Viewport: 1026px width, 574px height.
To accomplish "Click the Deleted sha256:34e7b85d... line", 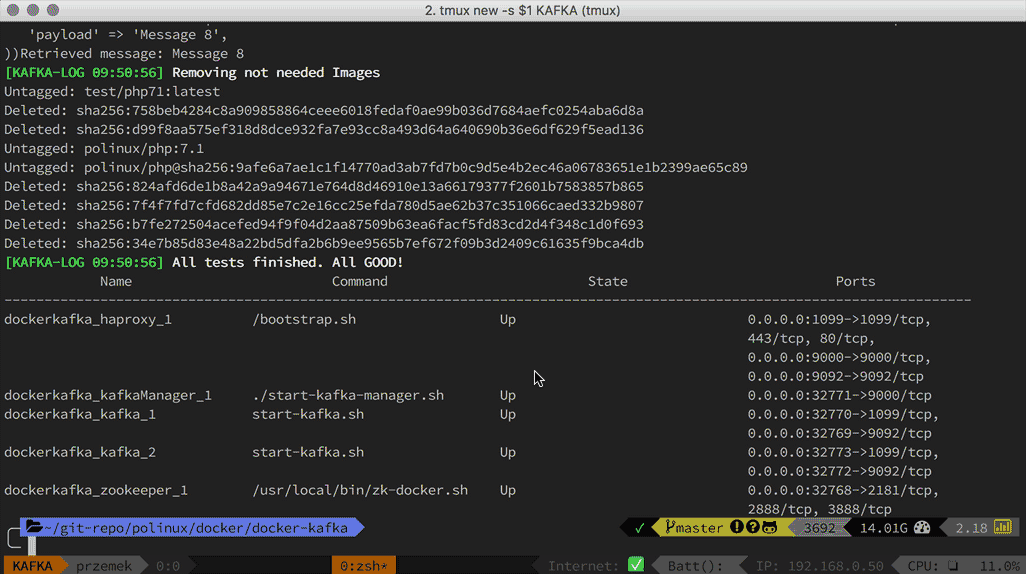I will click(x=324, y=243).
